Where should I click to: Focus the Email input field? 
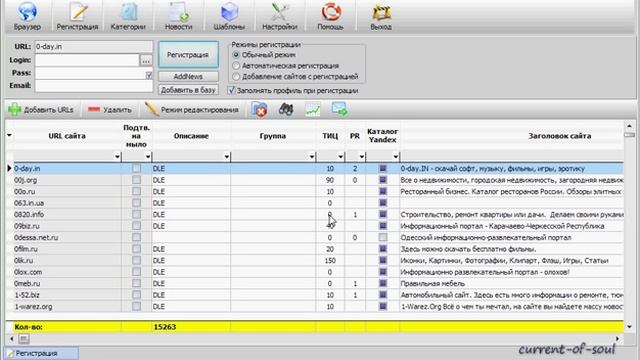tap(94, 85)
